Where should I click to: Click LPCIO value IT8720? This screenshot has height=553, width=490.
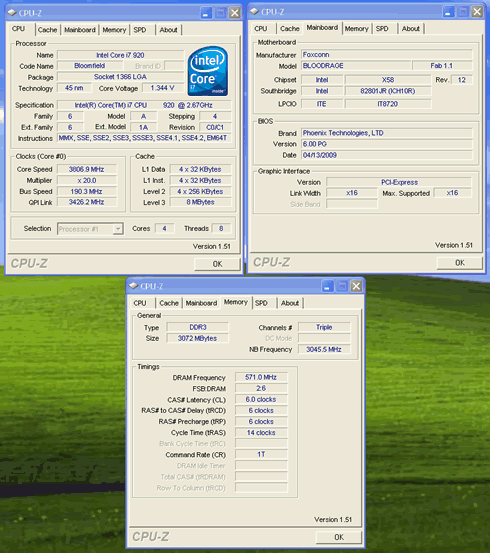coord(388,104)
